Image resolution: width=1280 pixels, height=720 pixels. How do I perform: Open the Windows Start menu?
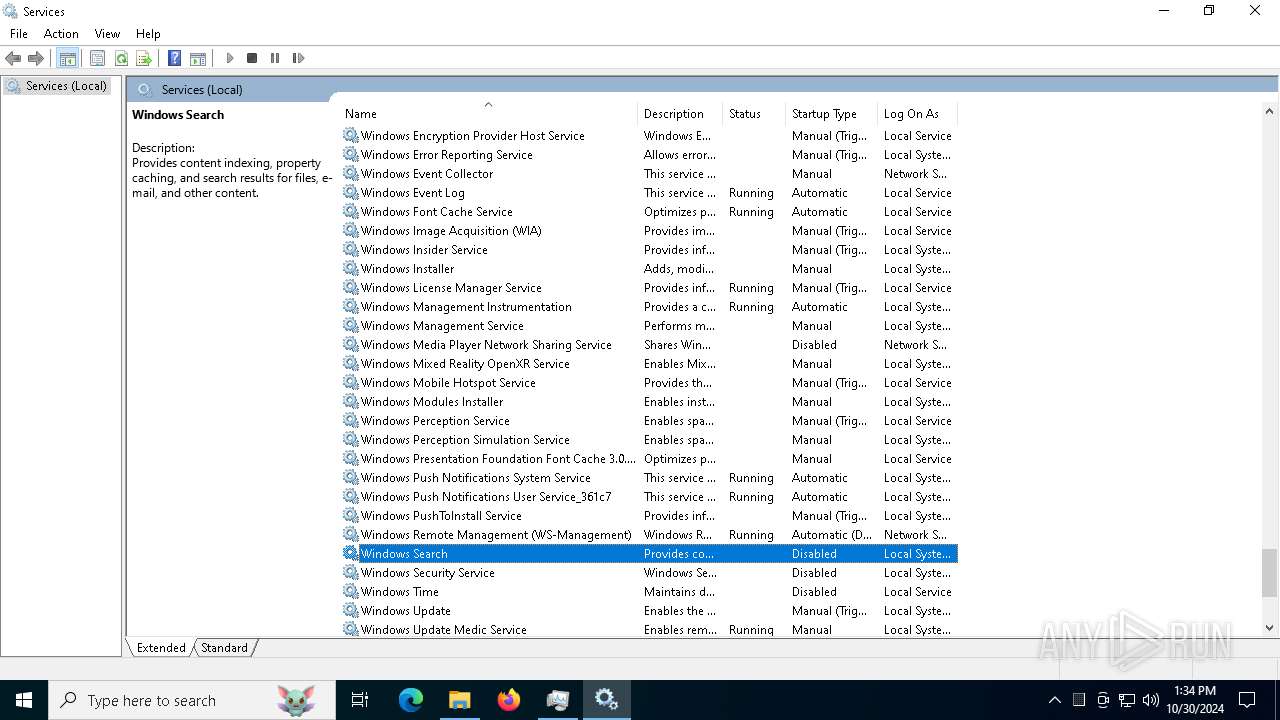(24, 700)
